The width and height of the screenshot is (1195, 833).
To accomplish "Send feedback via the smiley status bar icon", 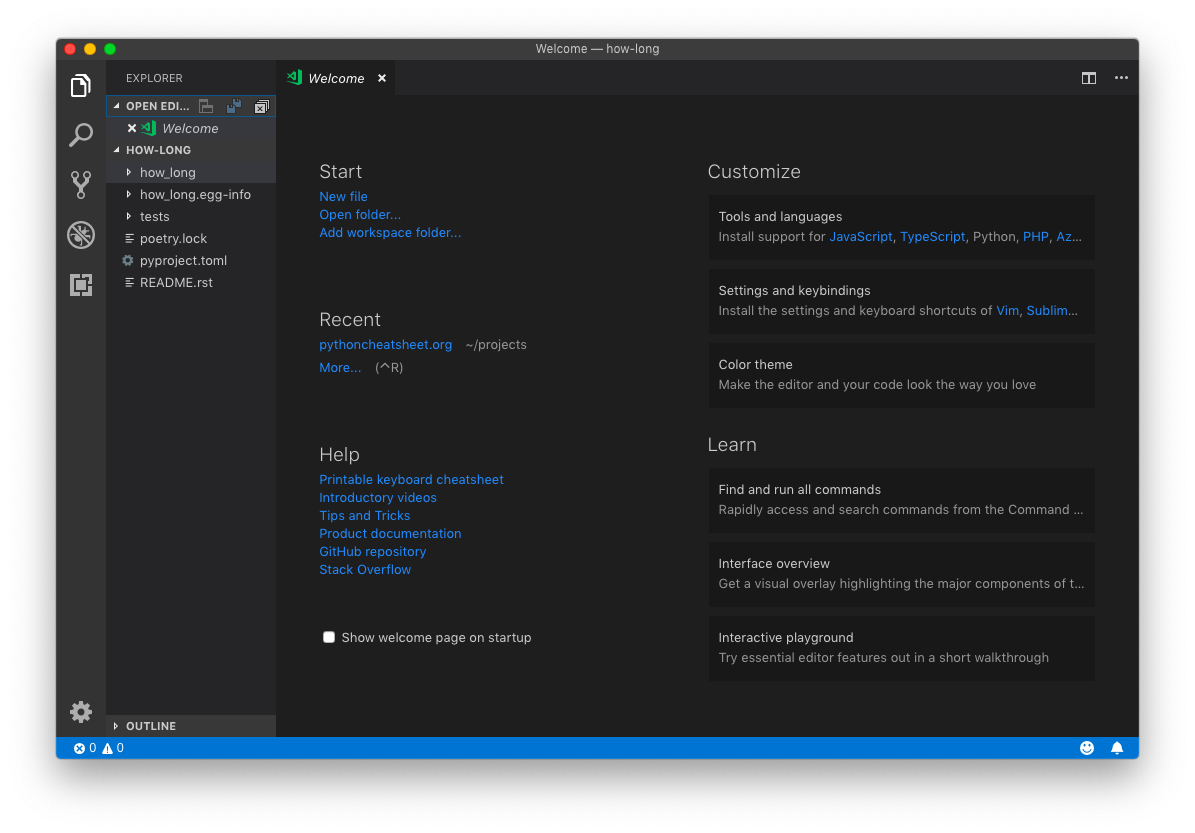I will tap(1087, 748).
